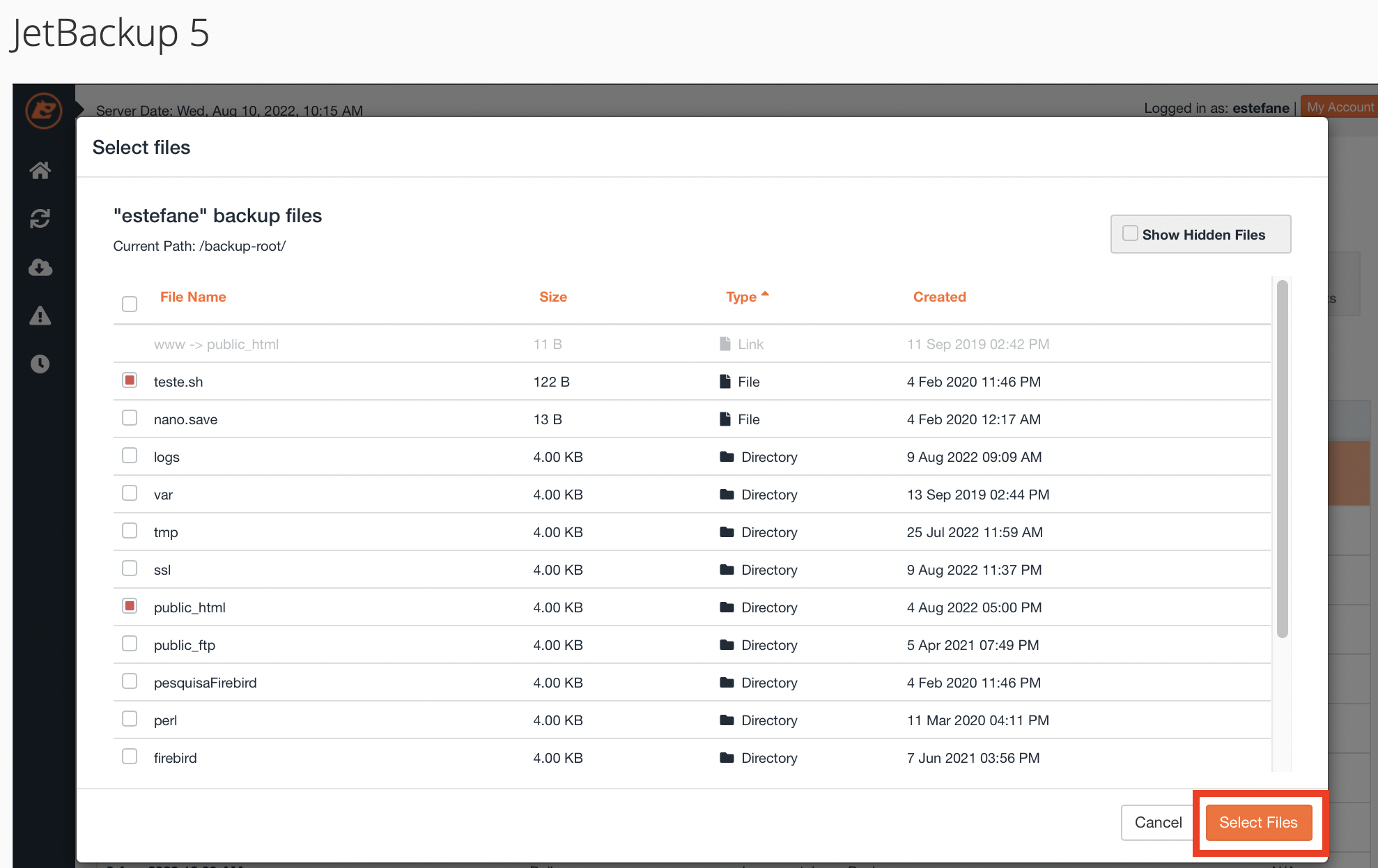Uncheck the teste.sh checkbox
Image resolution: width=1378 pixels, height=868 pixels.
point(130,380)
